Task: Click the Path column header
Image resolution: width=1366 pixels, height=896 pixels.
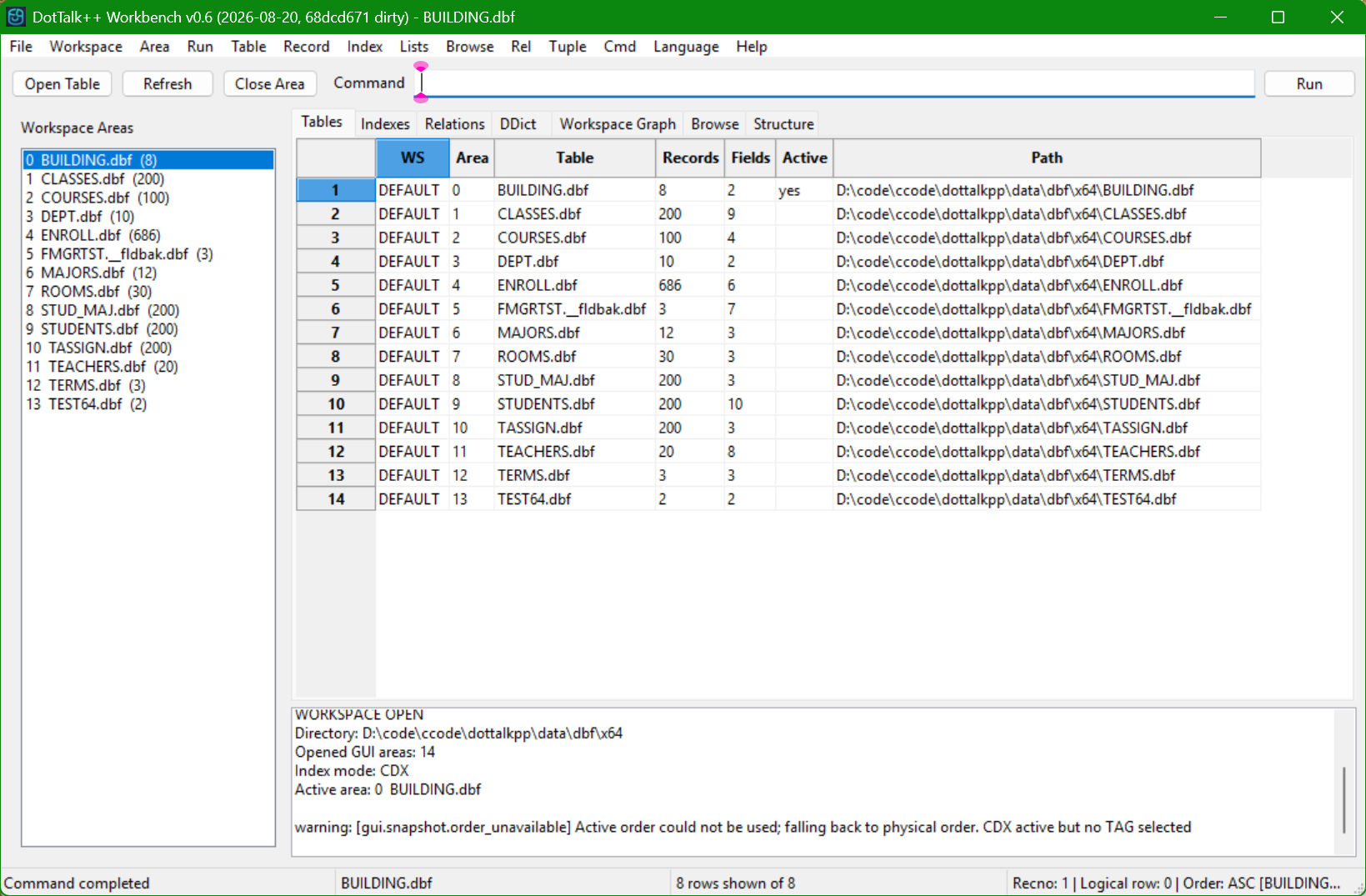Action: 1047,158
